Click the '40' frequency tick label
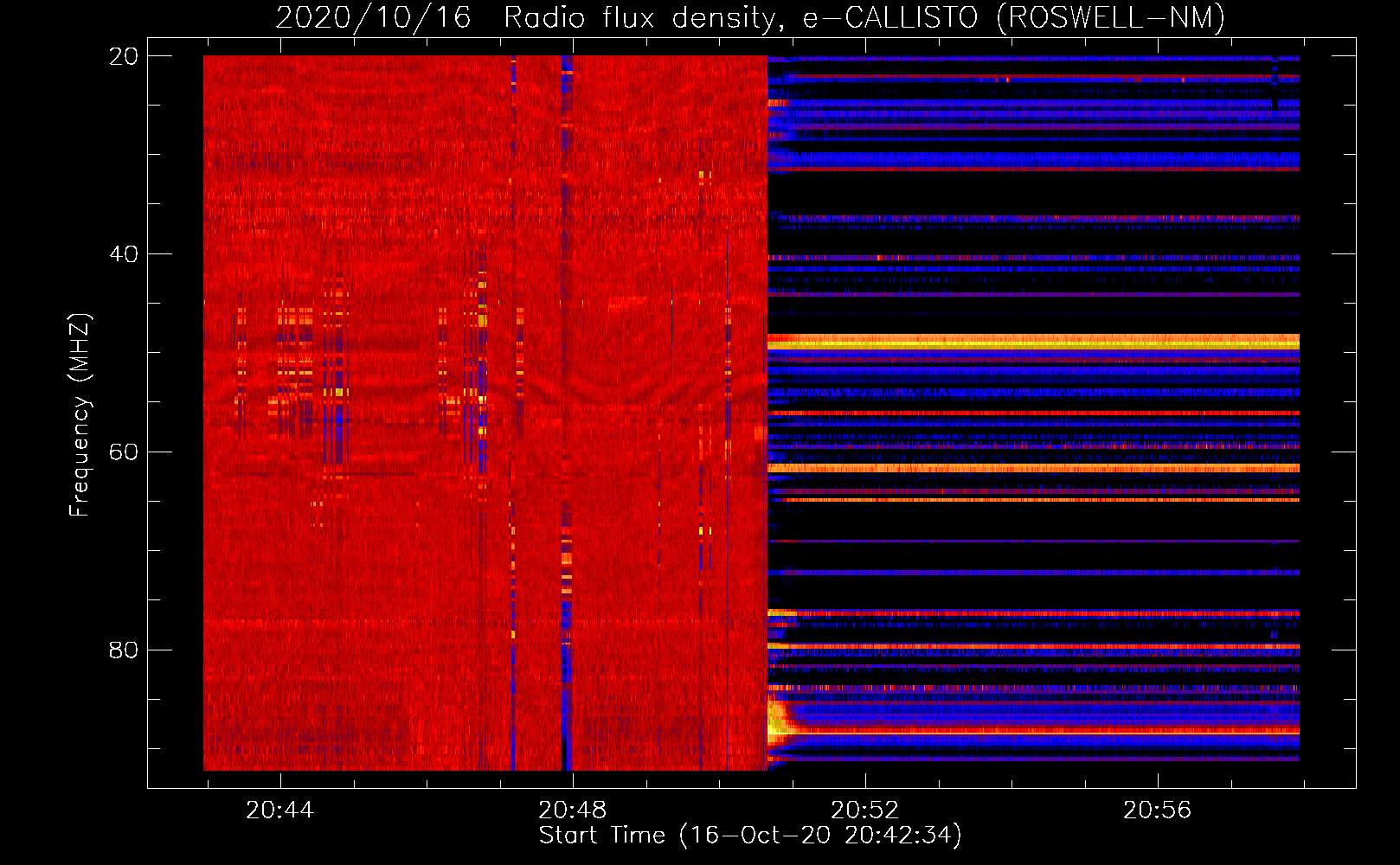The width and height of the screenshot is (1400, 865). click(124, 254)
